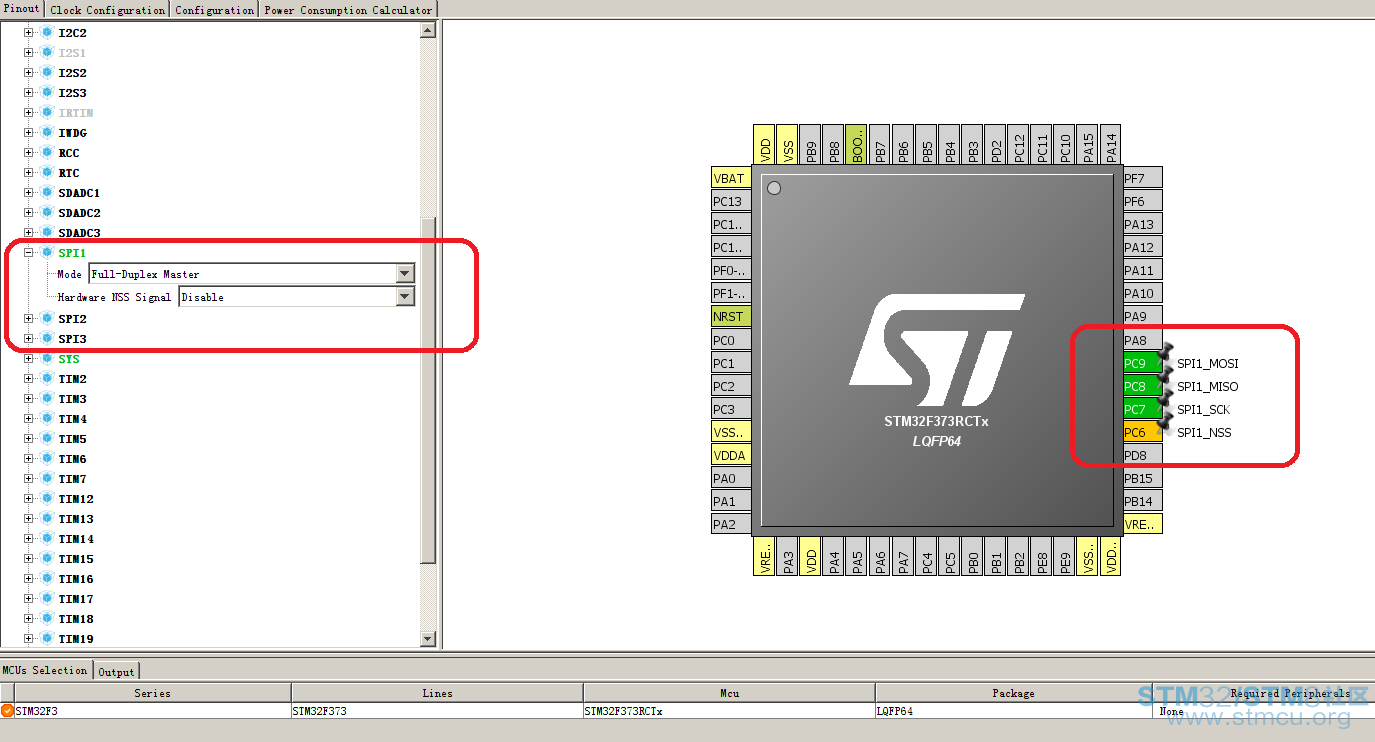1375x742 pixels.
Task: Click the PA13 pin on the chip
Action: point(1142,224)
